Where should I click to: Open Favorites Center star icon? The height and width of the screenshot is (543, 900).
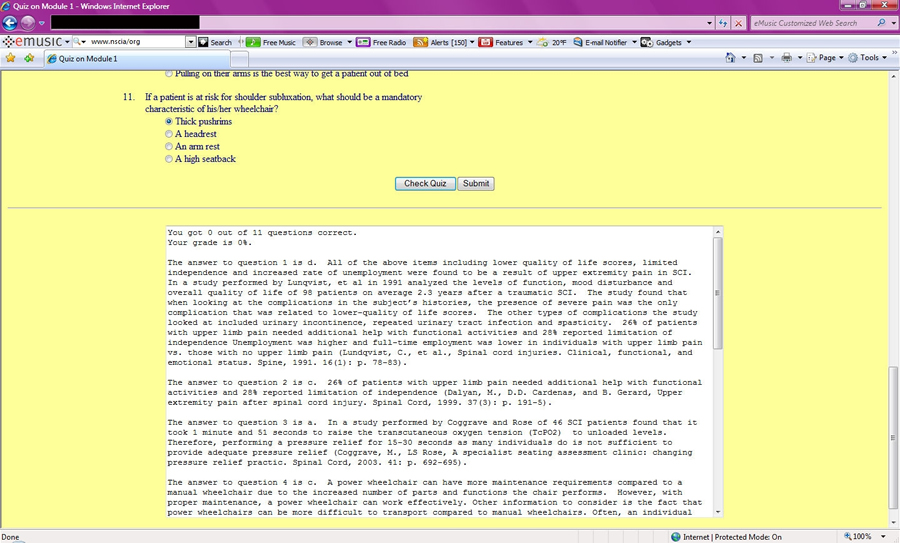(10, 58)
